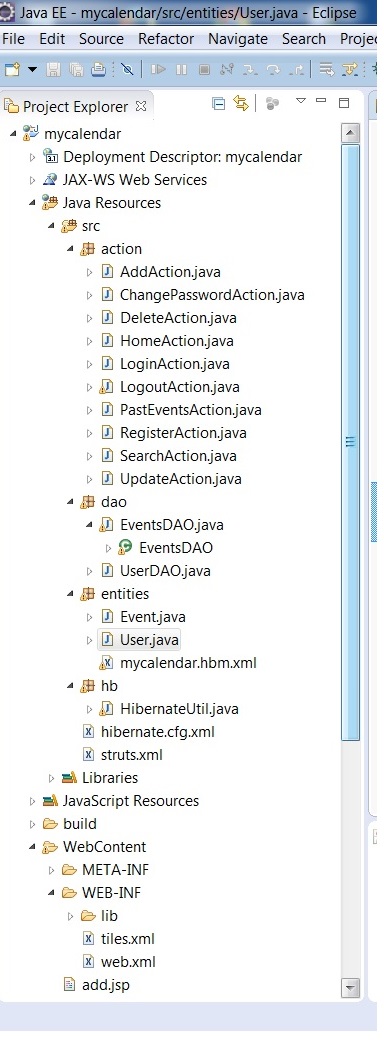
Task: Click the Resume debug toolbar icon
Action: [x=158, y=68]
